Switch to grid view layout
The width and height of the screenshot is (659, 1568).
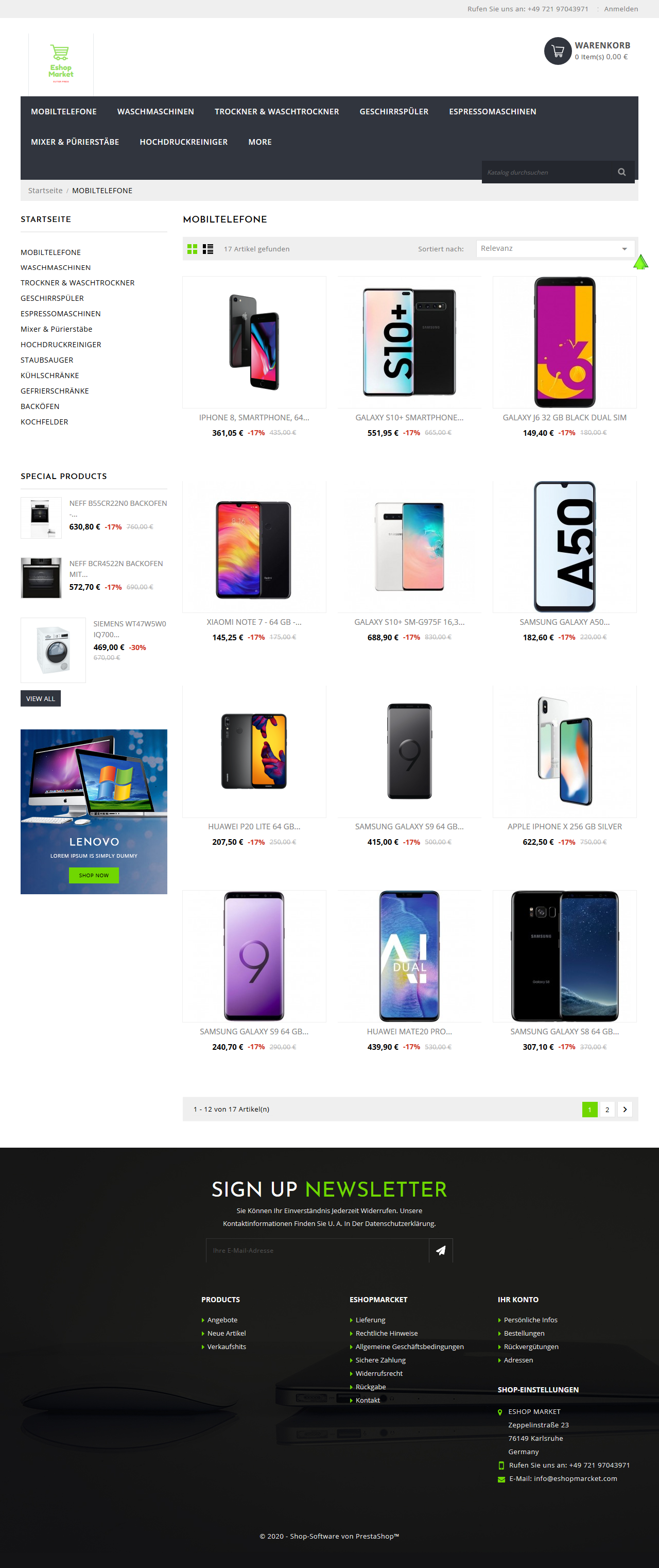click(x=192, y=249)
